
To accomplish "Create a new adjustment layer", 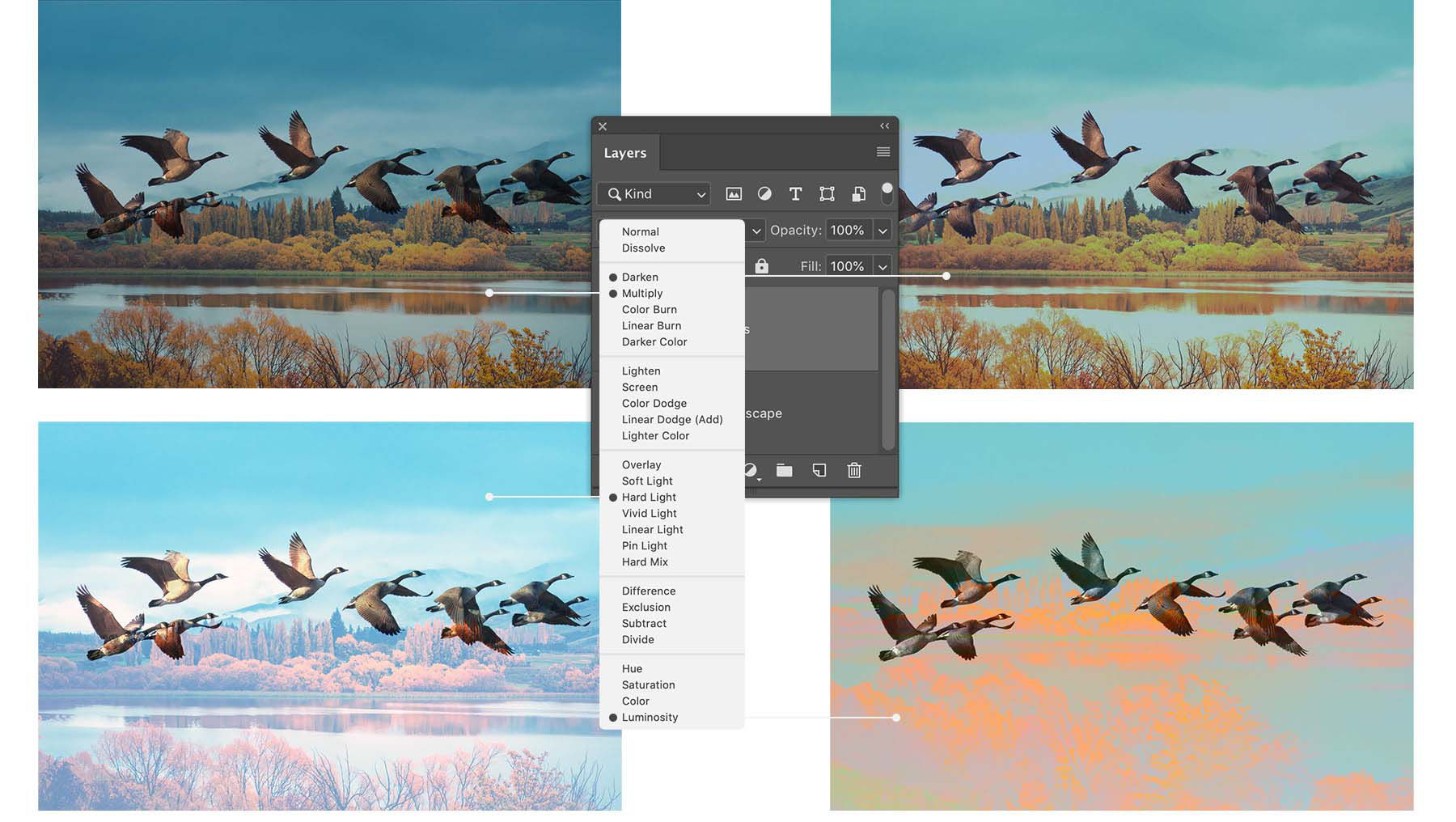I will tap(750, 470).
